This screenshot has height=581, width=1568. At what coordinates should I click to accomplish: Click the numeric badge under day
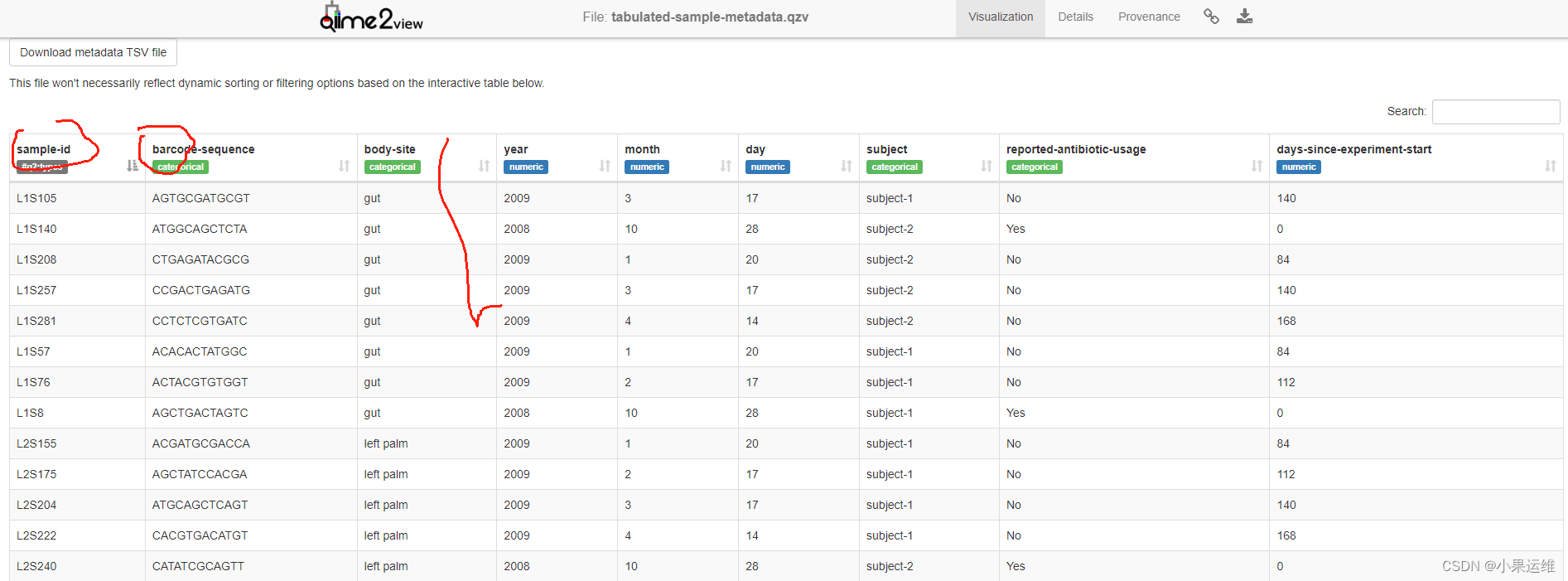[x=768, y=167]
